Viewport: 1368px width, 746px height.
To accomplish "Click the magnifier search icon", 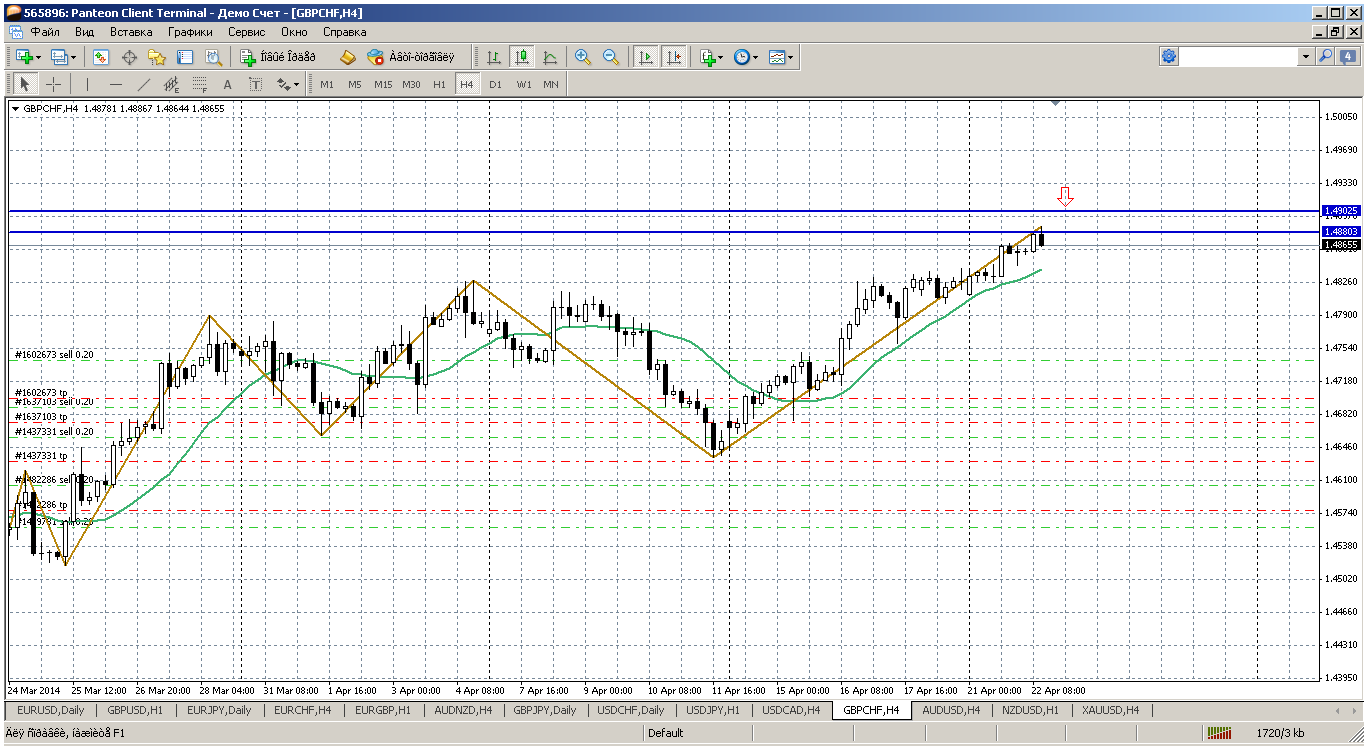I will tap(1326, 57).
